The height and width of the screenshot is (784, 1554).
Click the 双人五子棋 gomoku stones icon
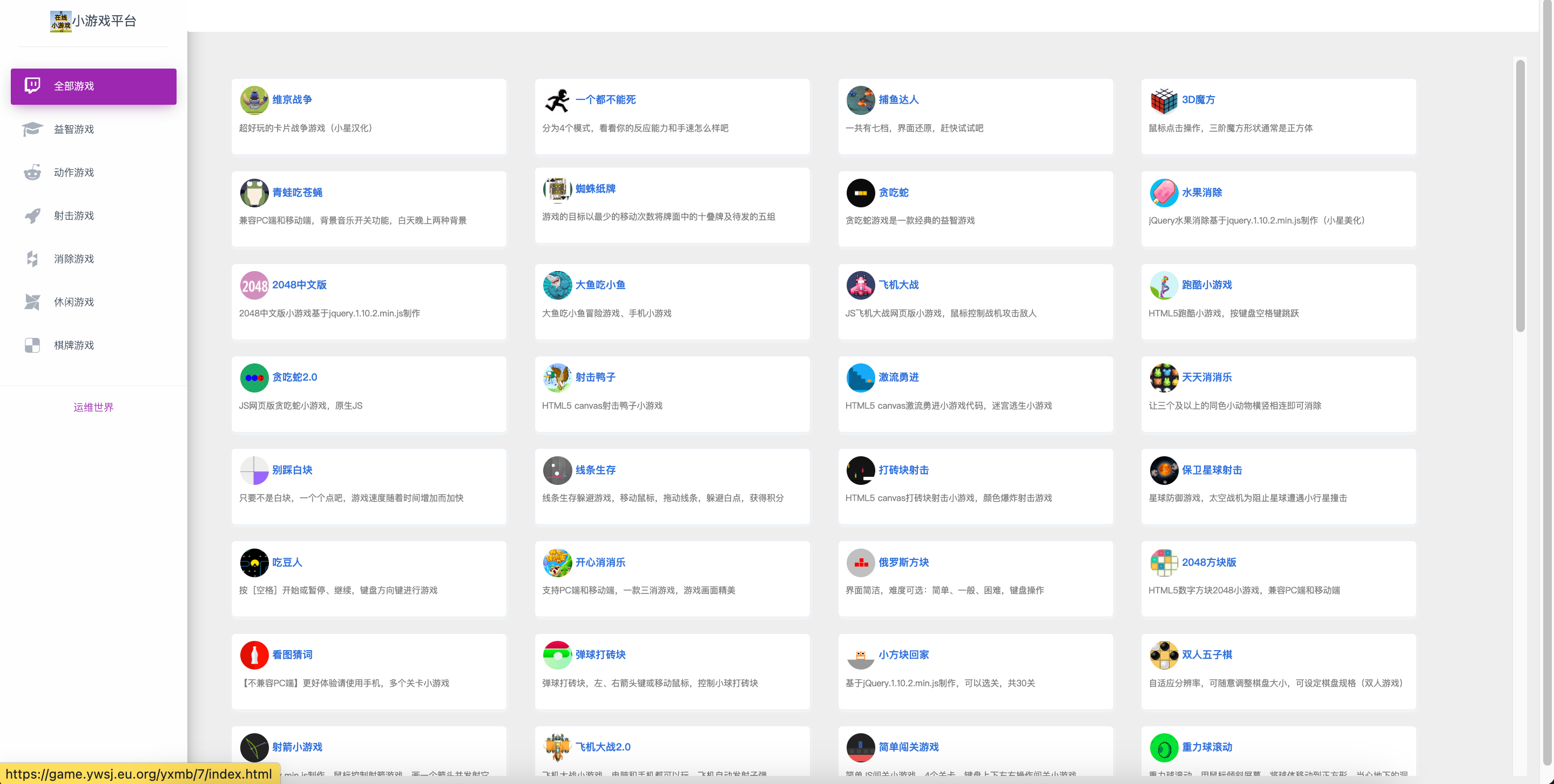pos(1163,655)
